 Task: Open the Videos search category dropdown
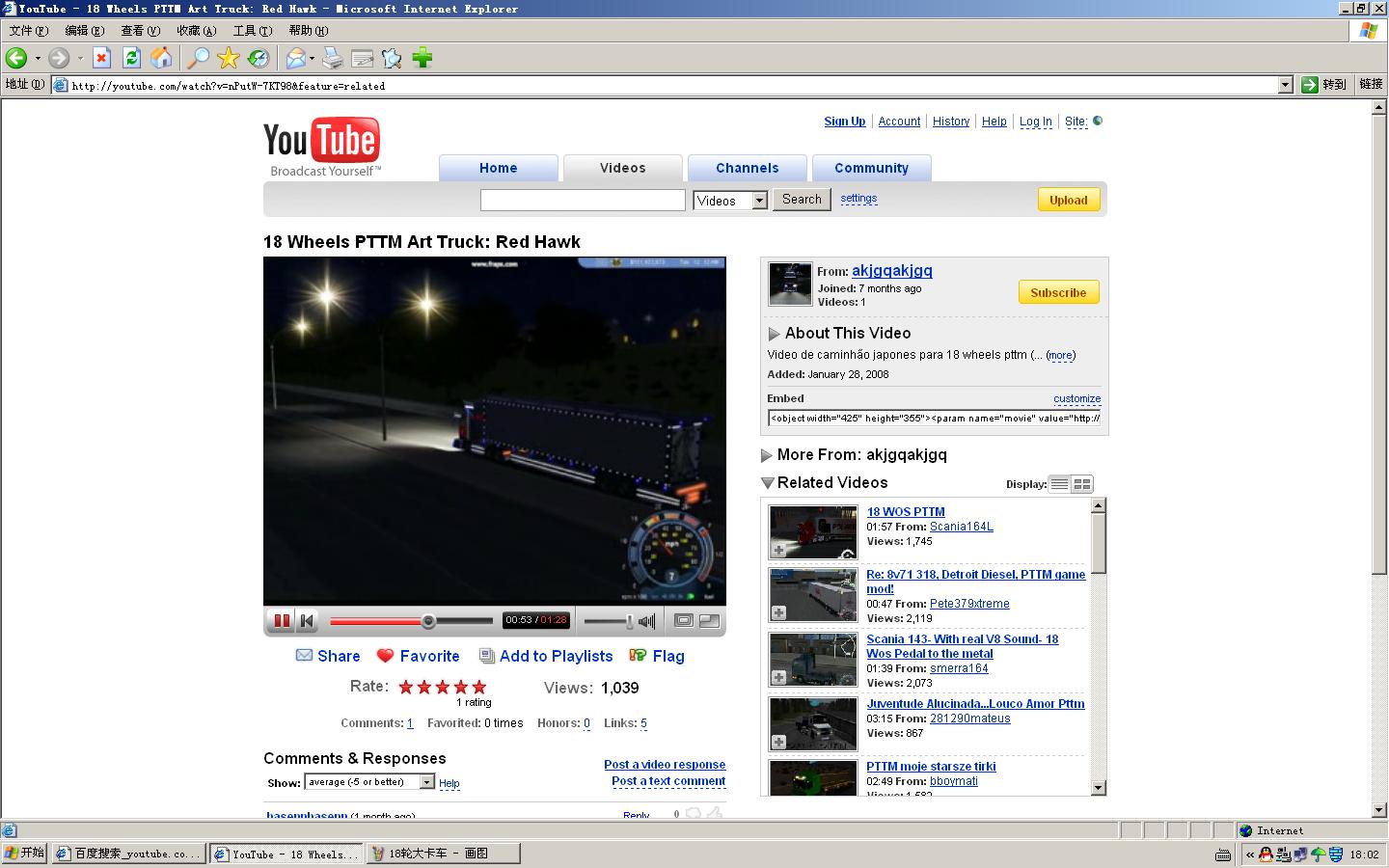click(x=759, y=201)
